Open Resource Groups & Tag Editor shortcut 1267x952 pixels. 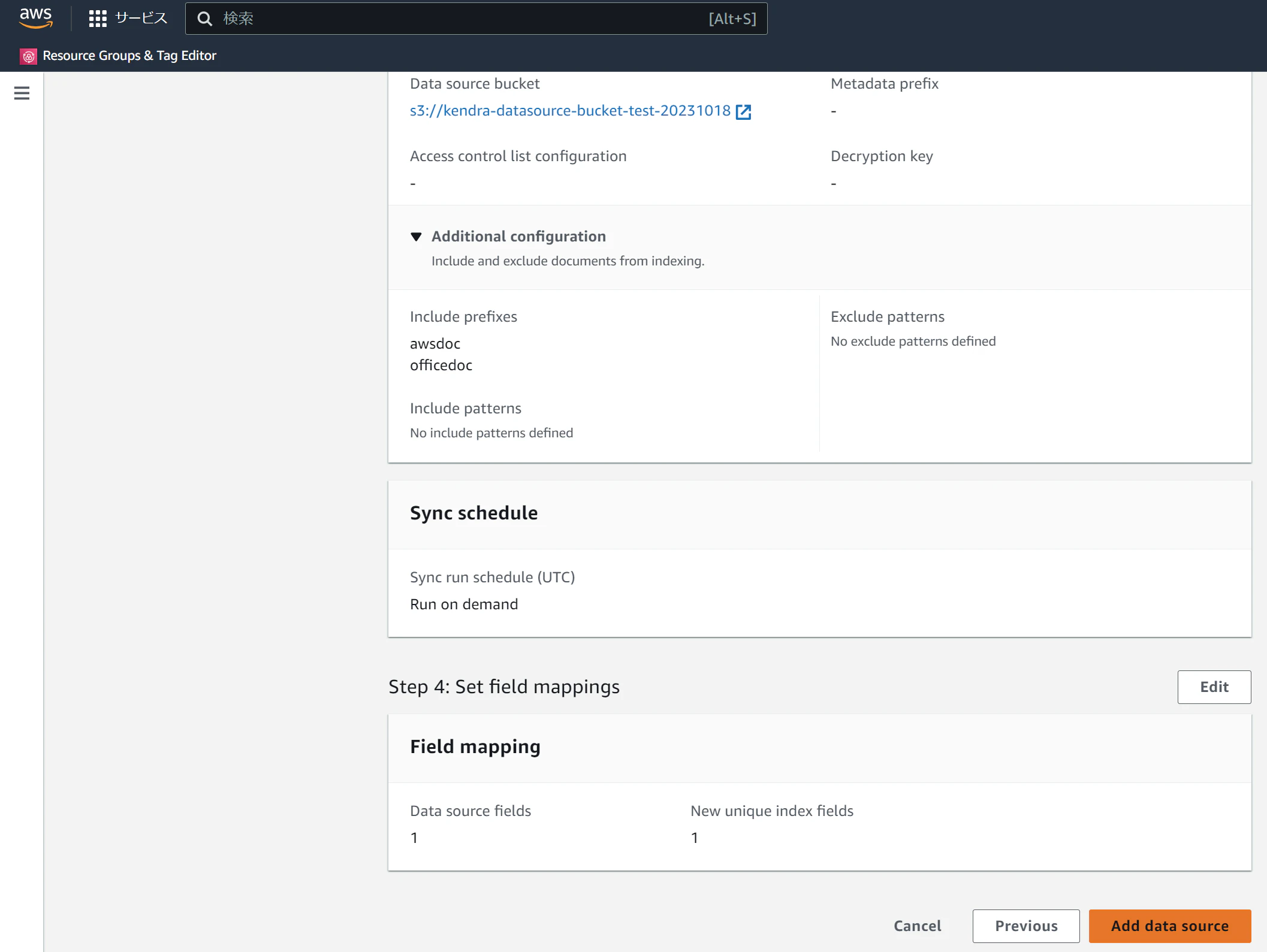(x=129, y=56)
